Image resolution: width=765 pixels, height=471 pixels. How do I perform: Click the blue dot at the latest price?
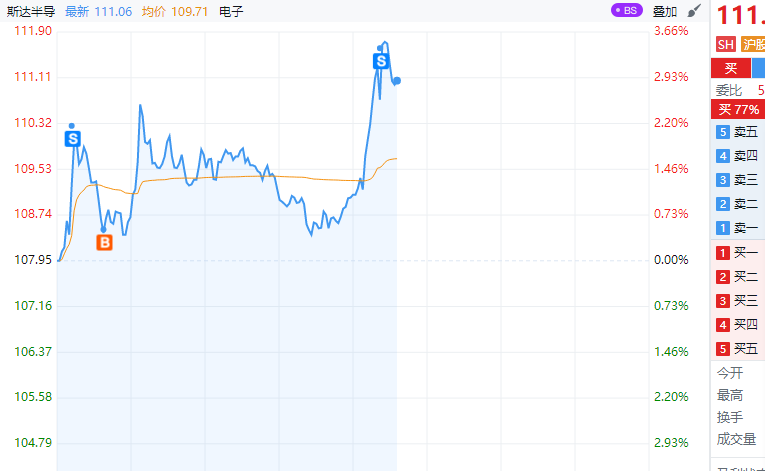[397, 81]
